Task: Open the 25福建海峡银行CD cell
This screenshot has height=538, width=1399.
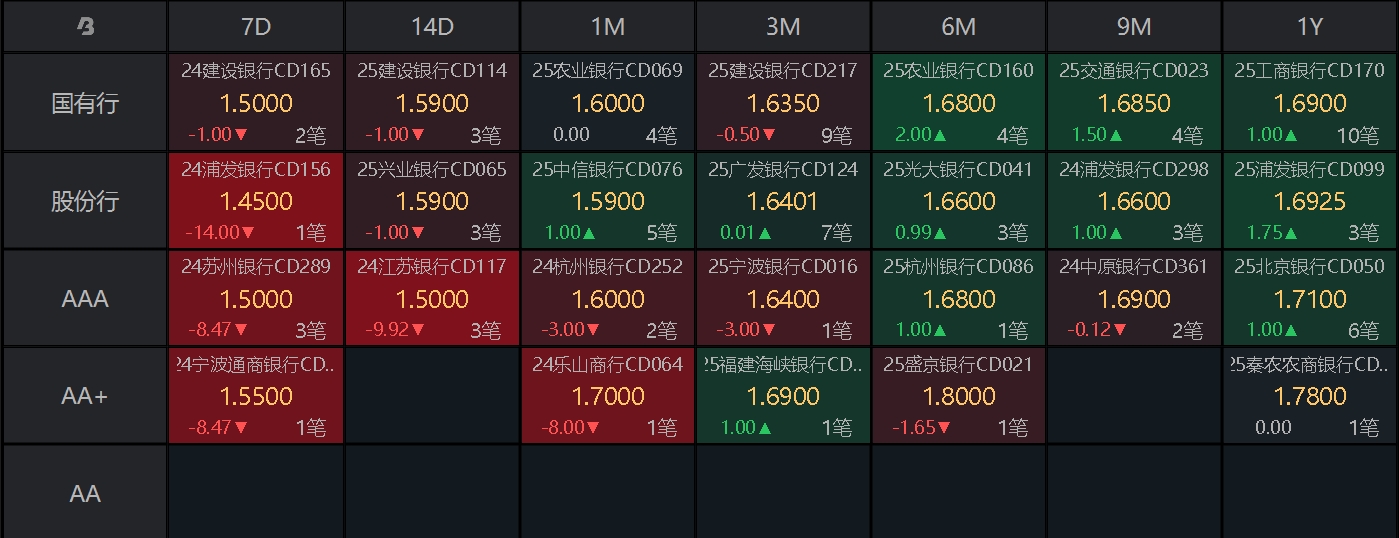Action: coord(783,396)
